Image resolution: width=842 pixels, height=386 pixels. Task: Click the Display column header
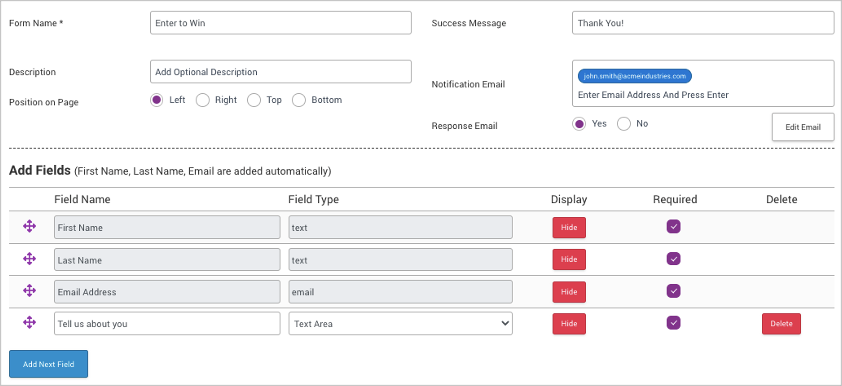(x=569, y=200)
